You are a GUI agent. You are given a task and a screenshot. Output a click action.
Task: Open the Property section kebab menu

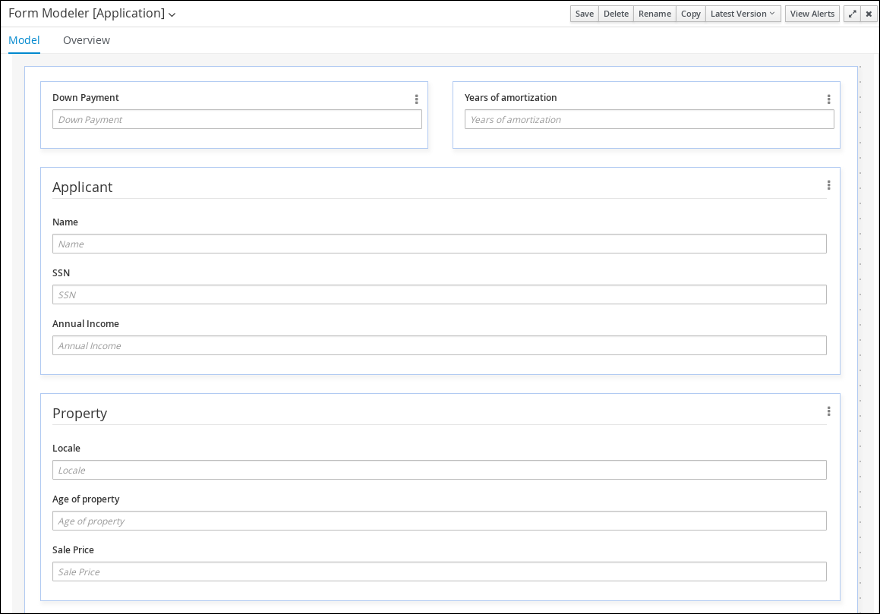tap(828, 411)
